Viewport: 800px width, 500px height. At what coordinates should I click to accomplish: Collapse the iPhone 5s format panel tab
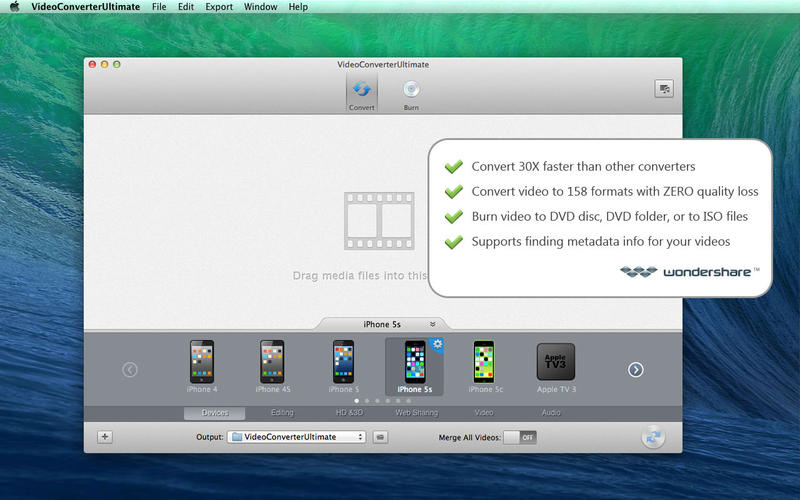coord(382,324)
